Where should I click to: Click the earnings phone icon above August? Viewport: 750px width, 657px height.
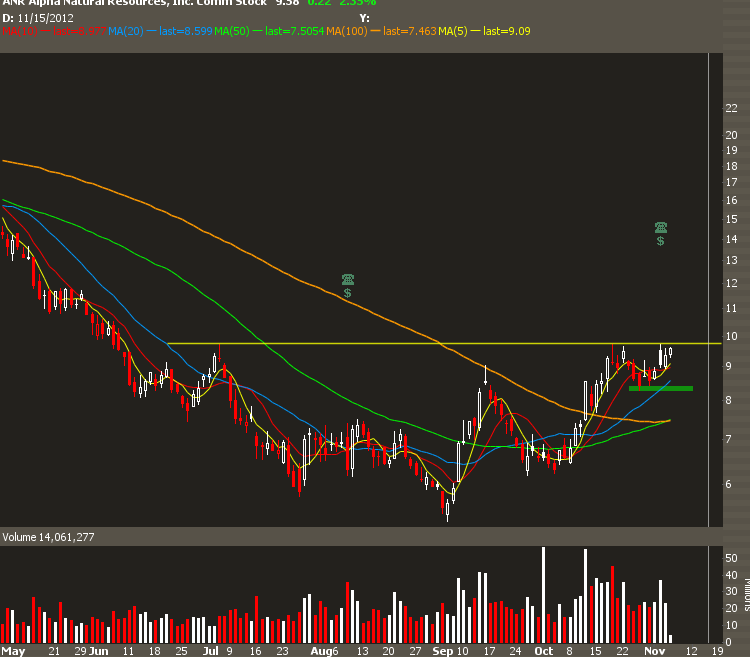click(347, 279)
